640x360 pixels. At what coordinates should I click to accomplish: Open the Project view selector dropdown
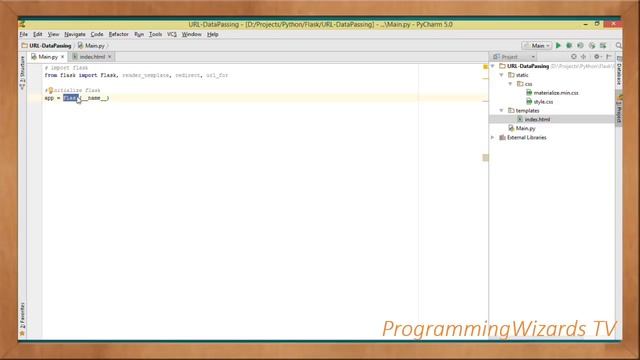(514, 57)
